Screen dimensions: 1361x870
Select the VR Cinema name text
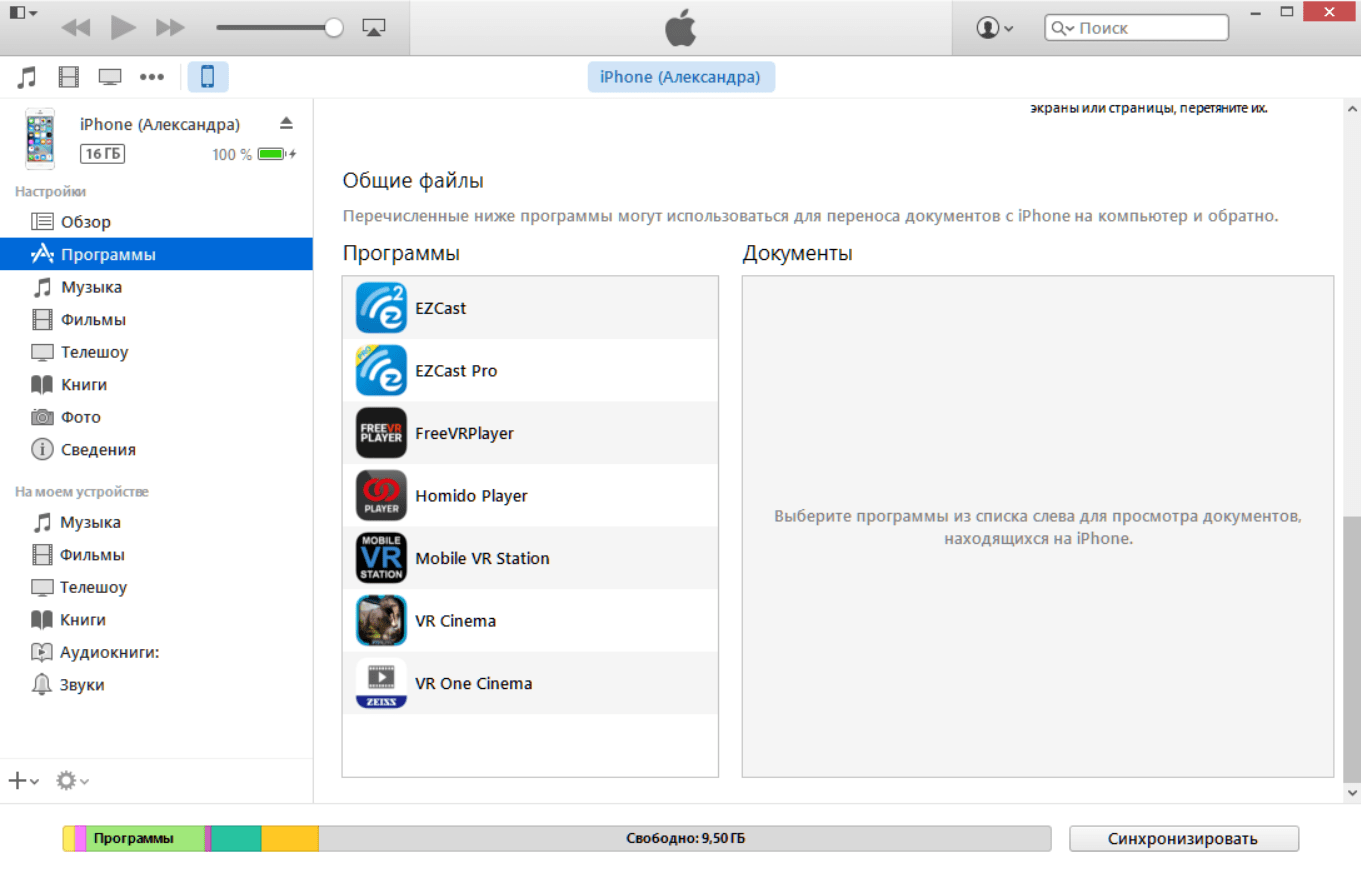[x=455, y=621]
